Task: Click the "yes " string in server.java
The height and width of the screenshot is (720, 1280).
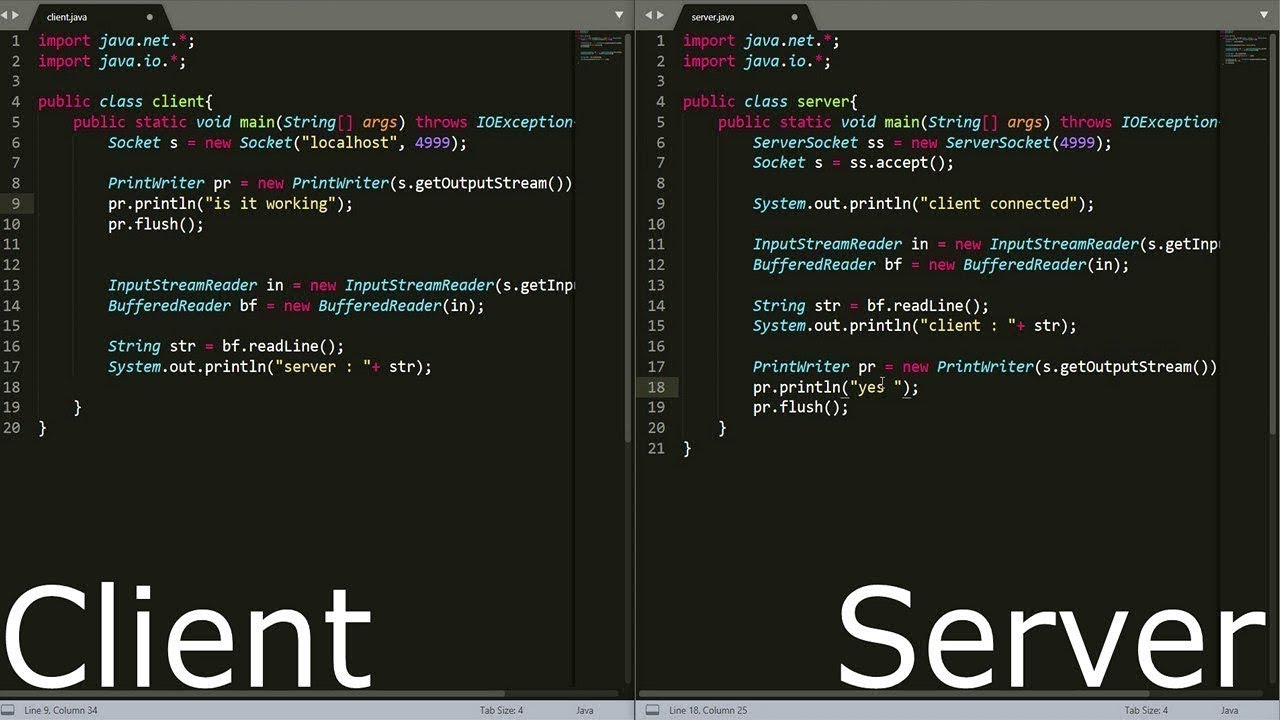Action: click(x=876, y=387)
